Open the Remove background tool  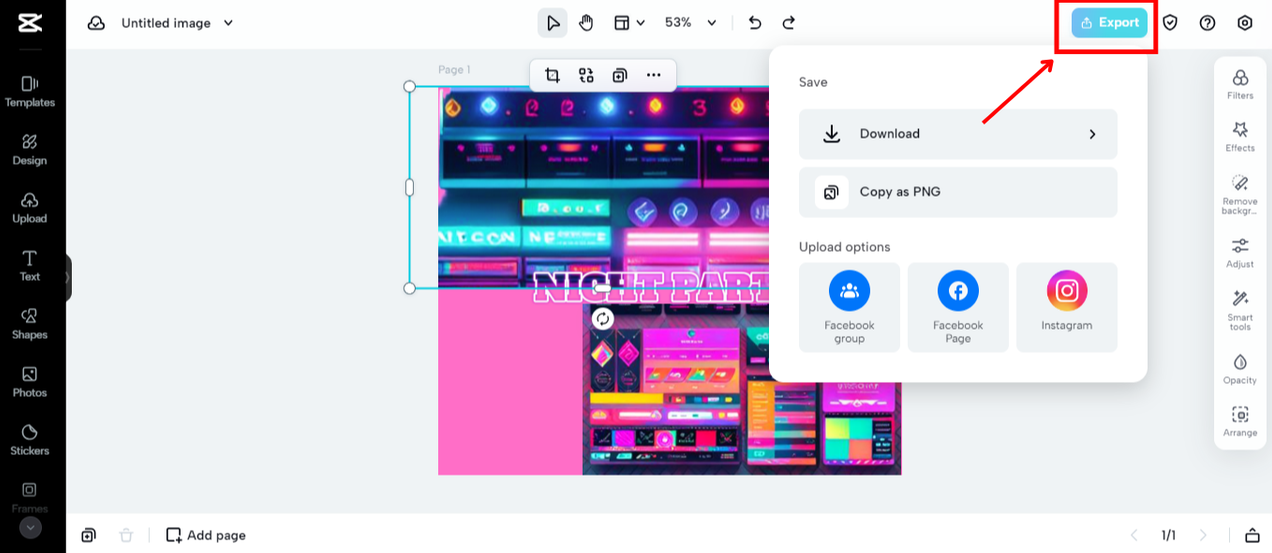[x=1240, y=195]
